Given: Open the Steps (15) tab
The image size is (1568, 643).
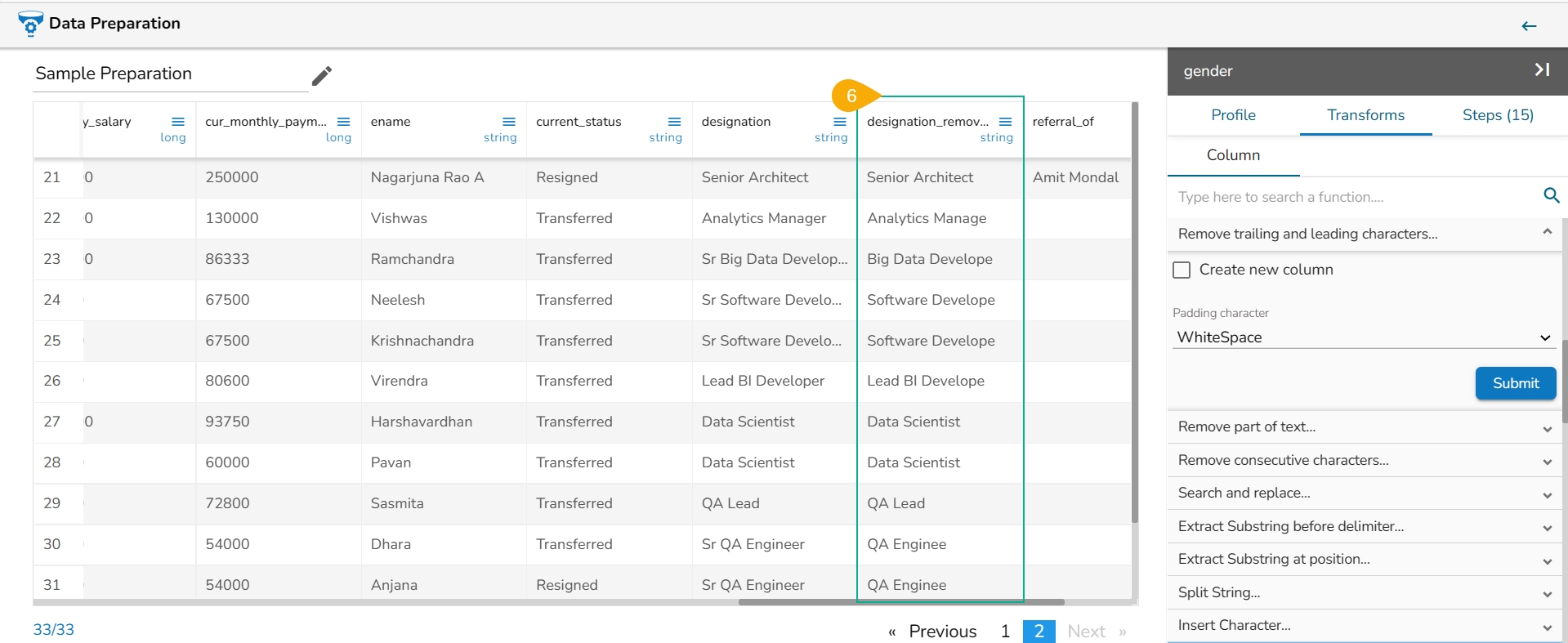Looking at the screenshot, I should (1497, 115).
